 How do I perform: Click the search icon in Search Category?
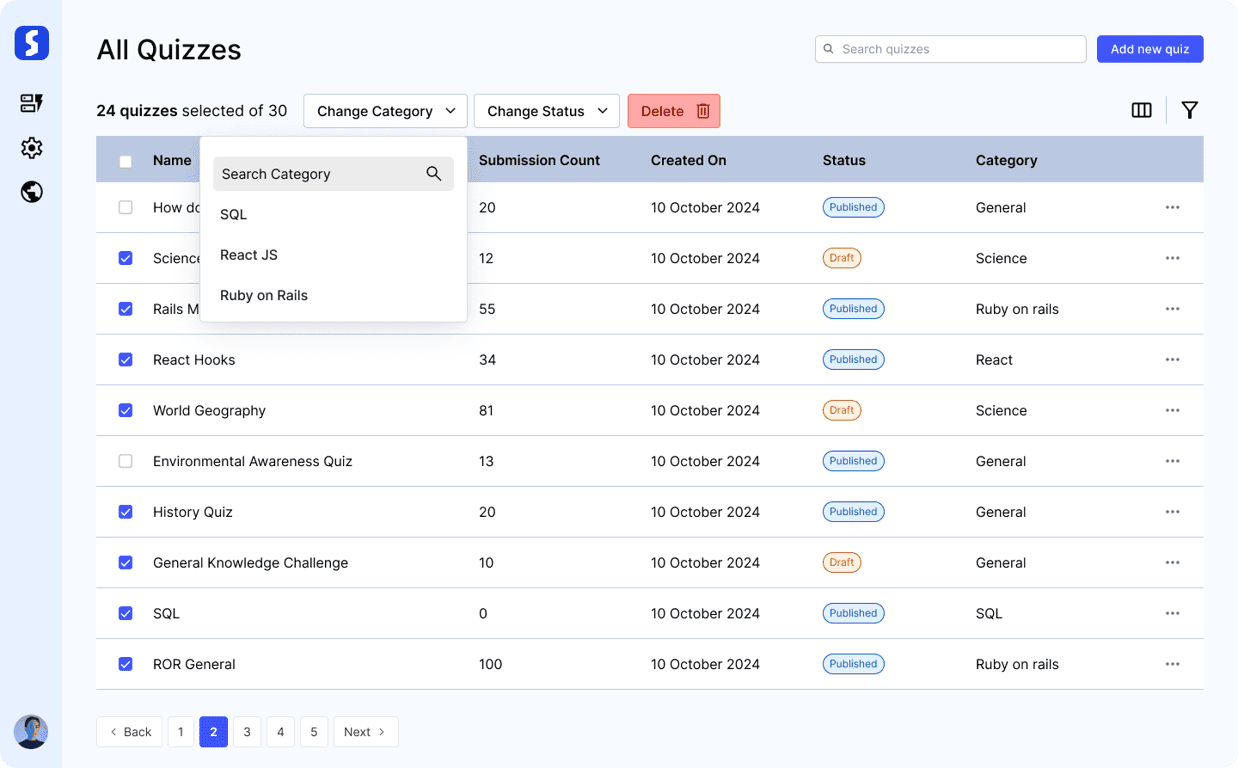[434, 174]
